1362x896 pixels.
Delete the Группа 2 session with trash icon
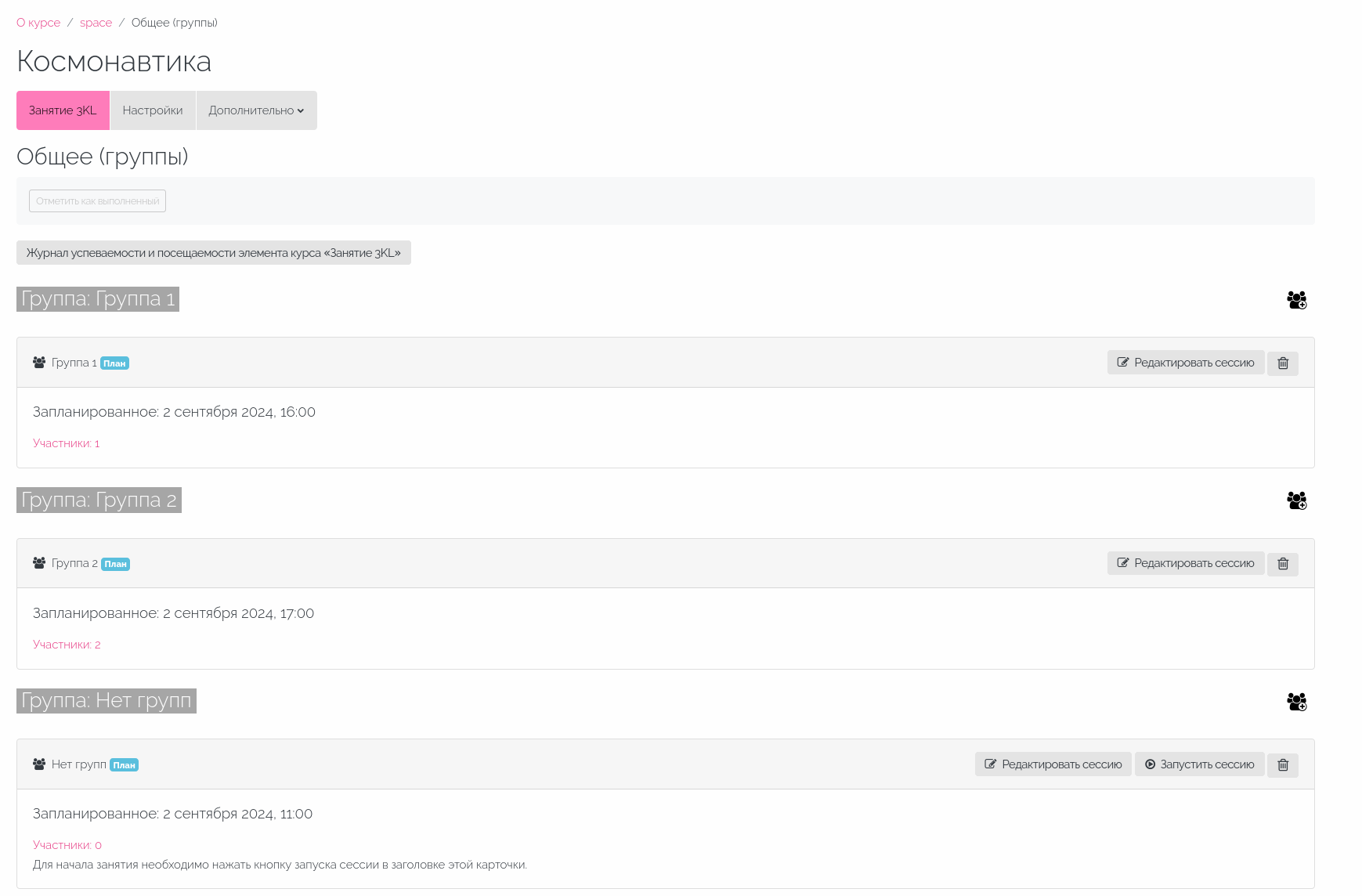tap(1283, 564)
